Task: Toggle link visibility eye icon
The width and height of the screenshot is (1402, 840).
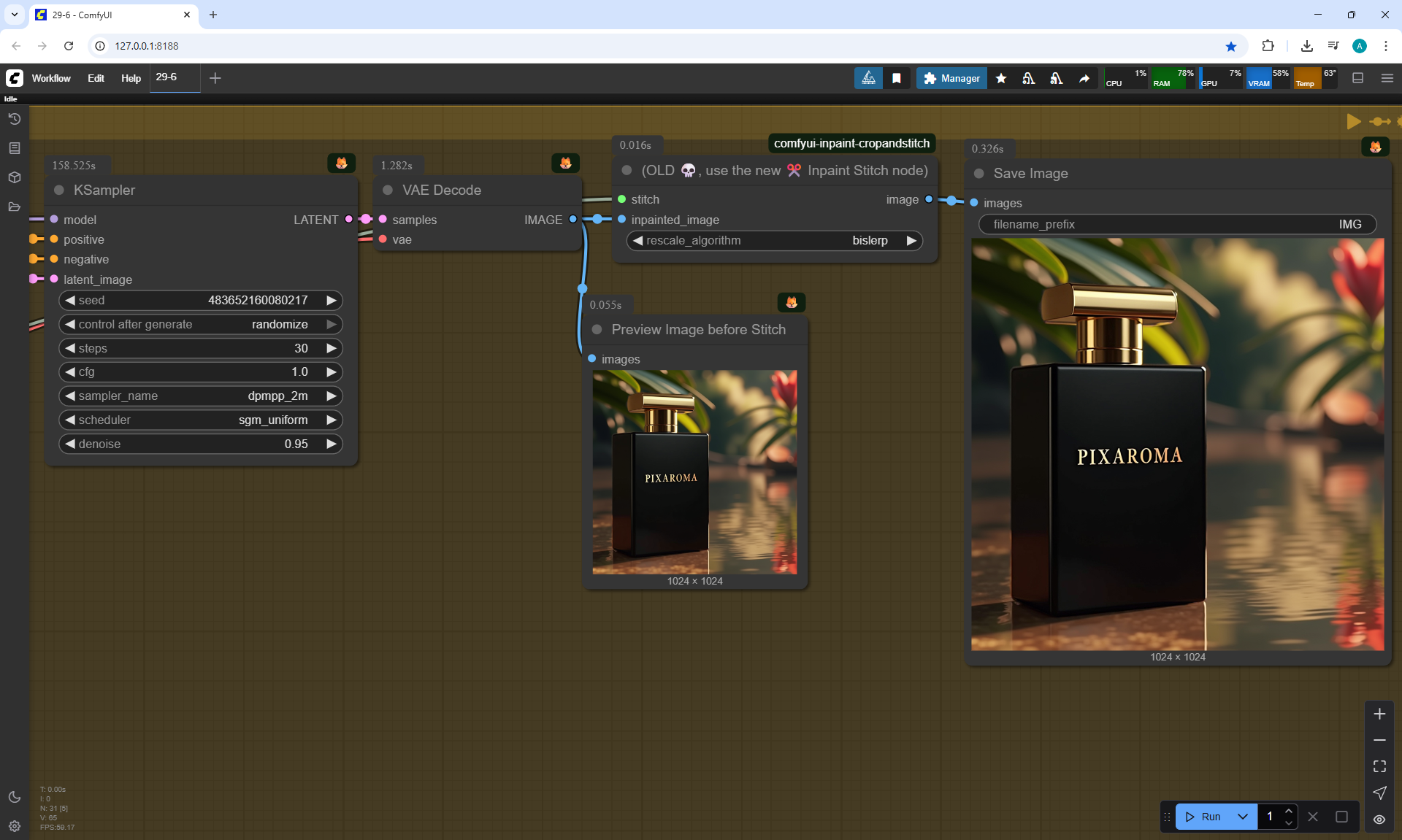Action: click(x=1379, y=819)
